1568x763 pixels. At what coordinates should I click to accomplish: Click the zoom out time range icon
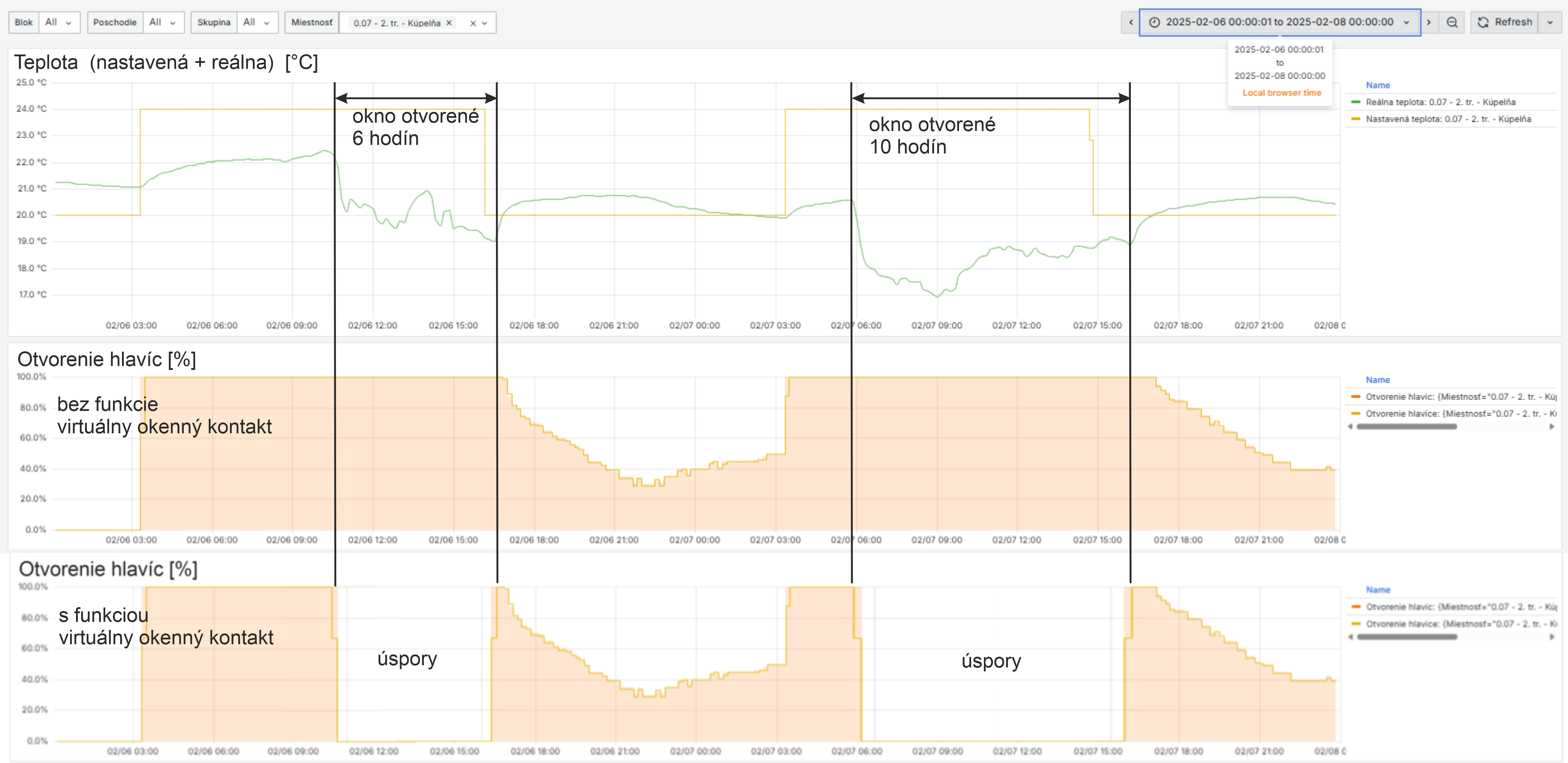[x=1452, y=23]
